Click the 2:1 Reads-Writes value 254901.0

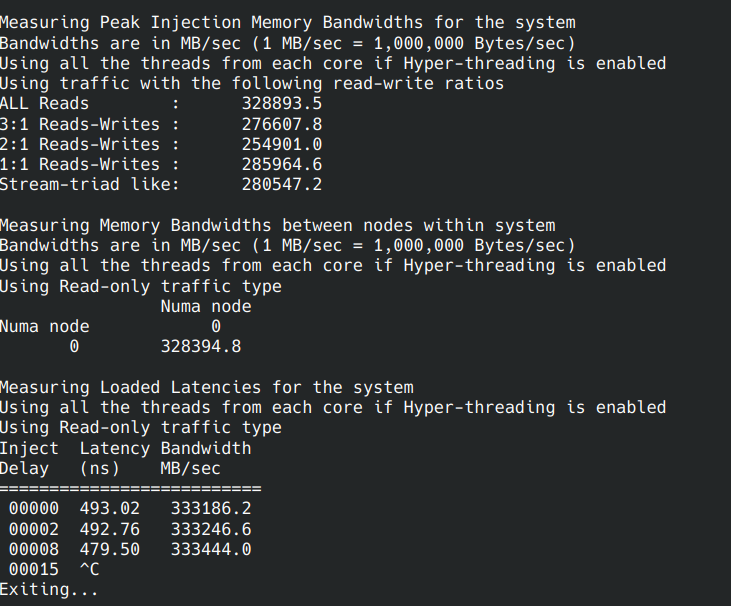click(281, 144)
